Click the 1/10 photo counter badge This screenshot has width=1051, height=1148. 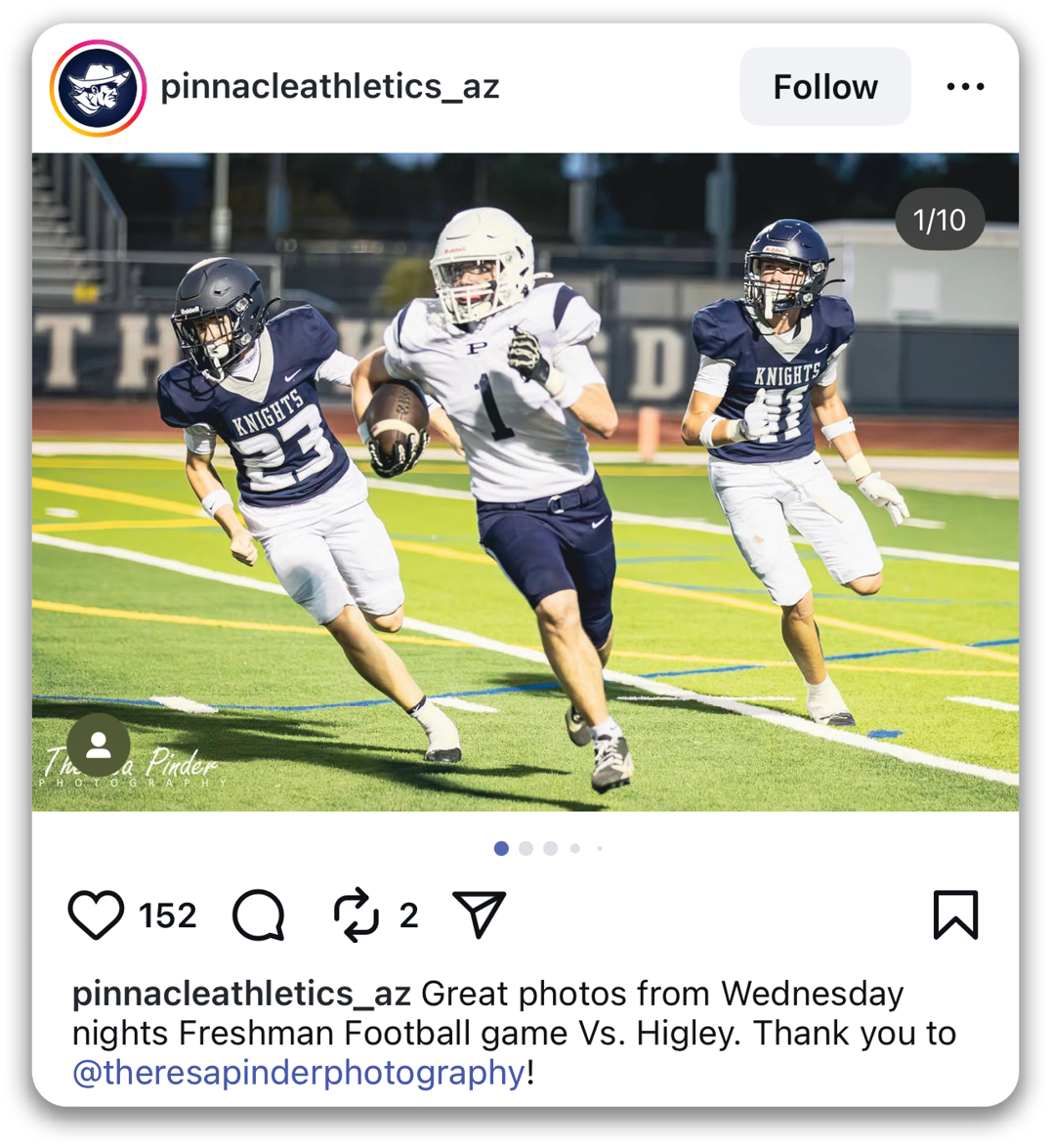click(x=939, y=220)
